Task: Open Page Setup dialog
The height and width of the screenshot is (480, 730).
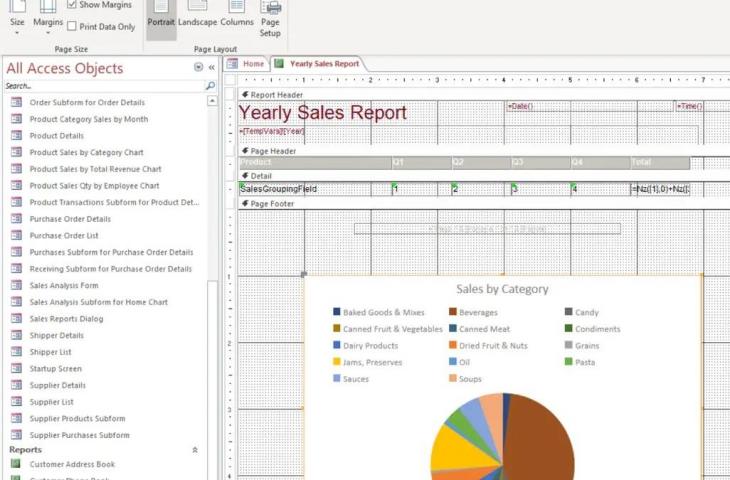Action: (270, 19)
